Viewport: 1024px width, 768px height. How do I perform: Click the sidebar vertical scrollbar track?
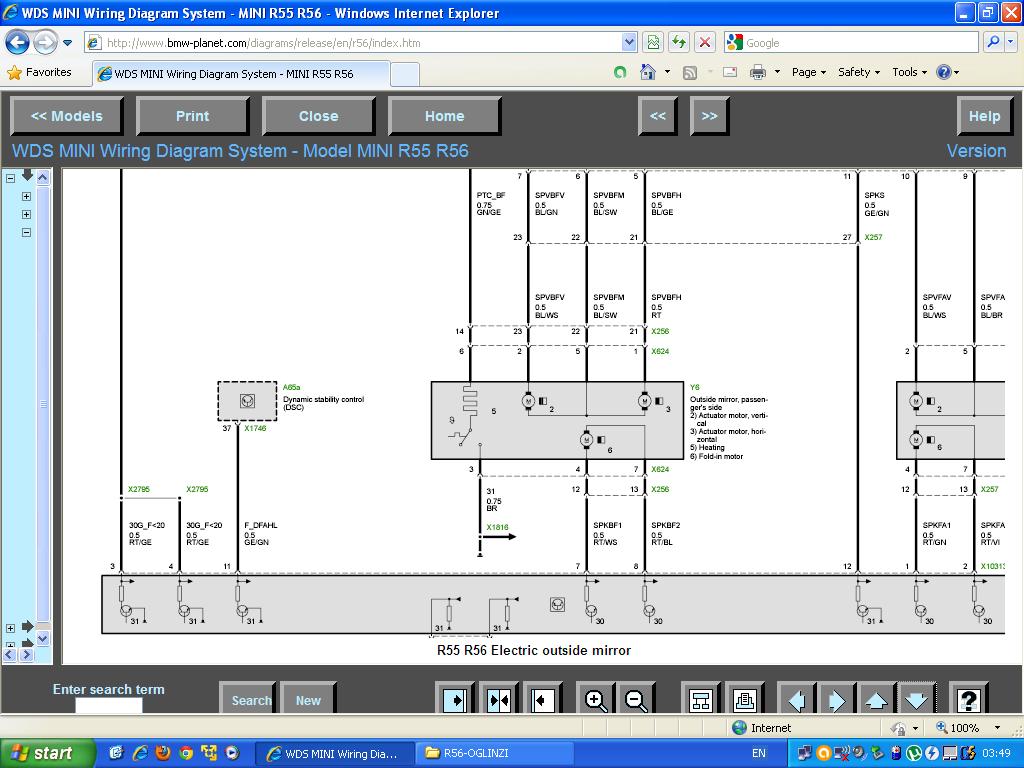[43, 450]
